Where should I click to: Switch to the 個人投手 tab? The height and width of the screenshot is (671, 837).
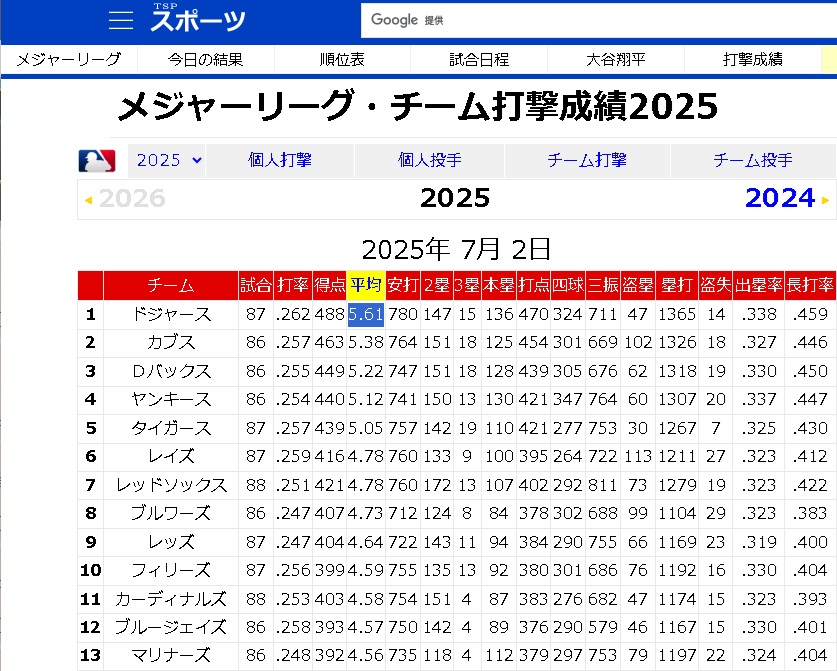point(430,160)
